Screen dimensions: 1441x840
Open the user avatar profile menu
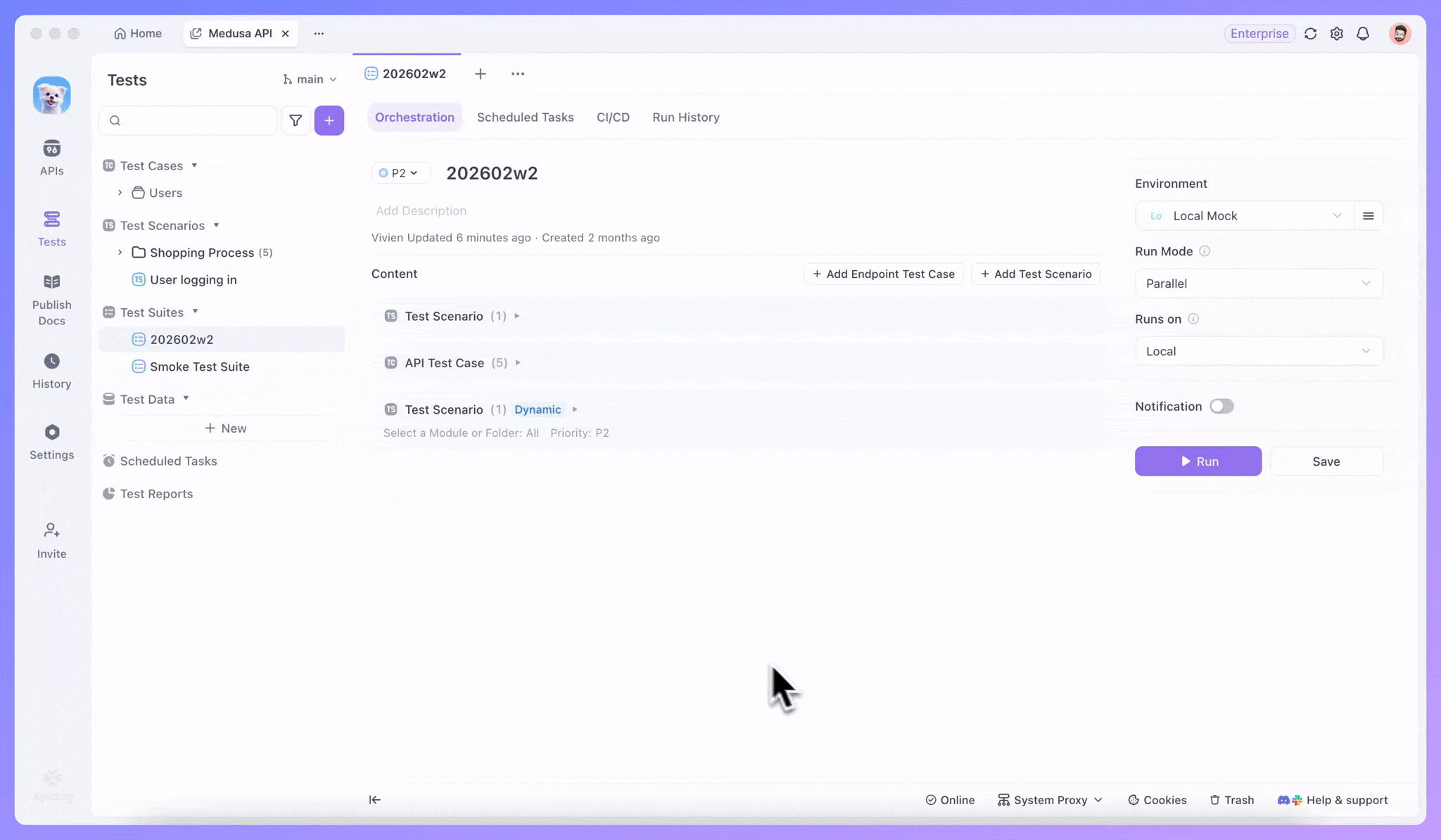click(x=1399, y=33)
